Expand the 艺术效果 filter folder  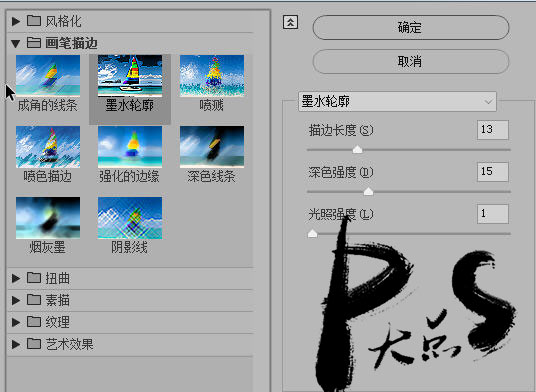(16, 344)
